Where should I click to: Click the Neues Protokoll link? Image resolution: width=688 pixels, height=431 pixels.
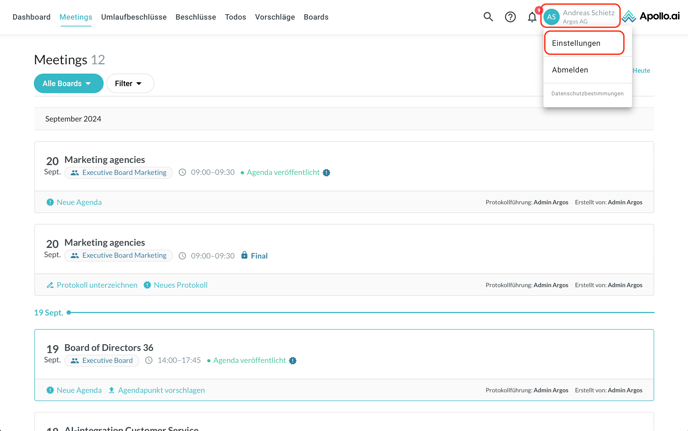180,285
